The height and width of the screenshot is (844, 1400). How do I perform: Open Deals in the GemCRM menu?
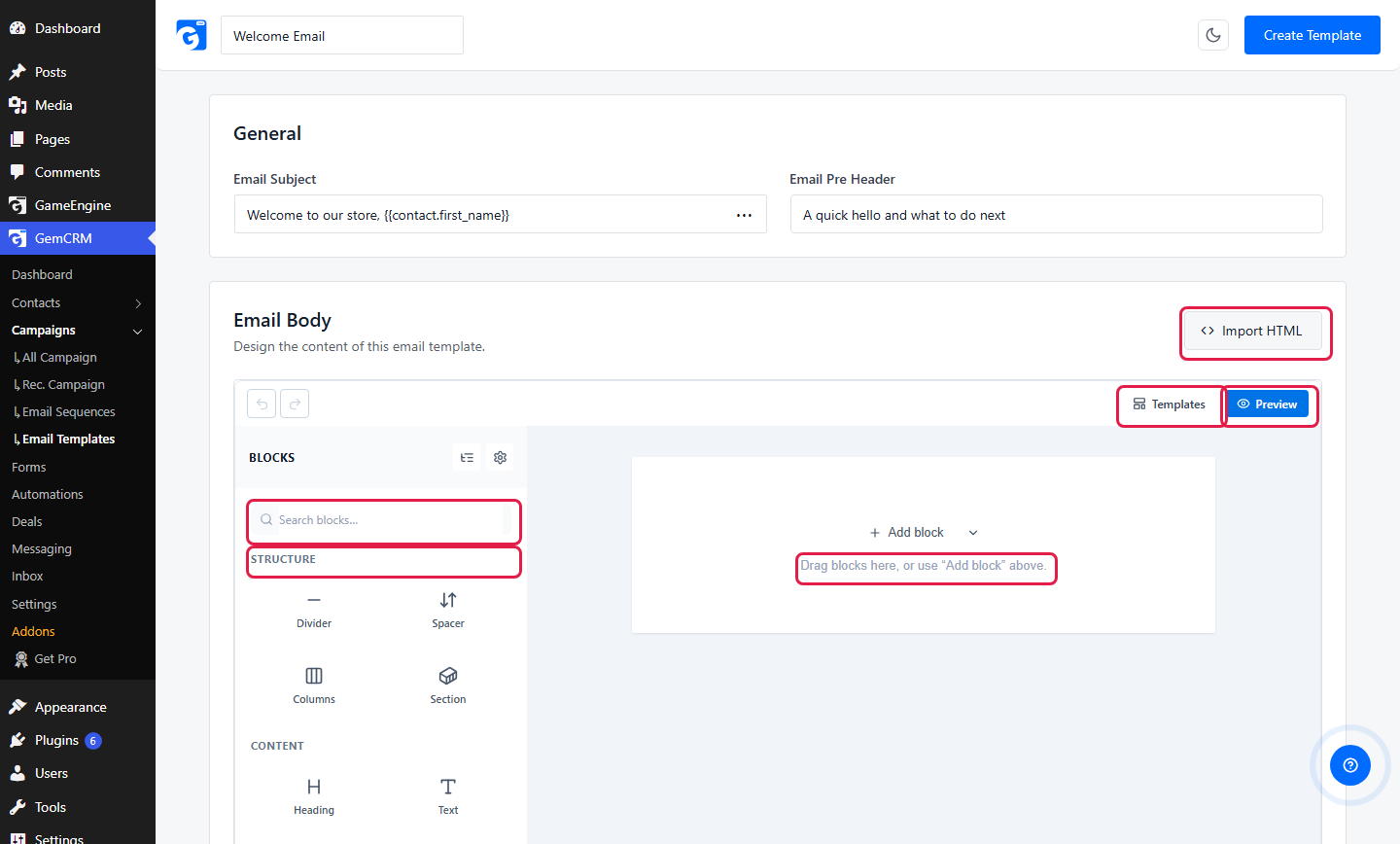click(x=27, y=521)
